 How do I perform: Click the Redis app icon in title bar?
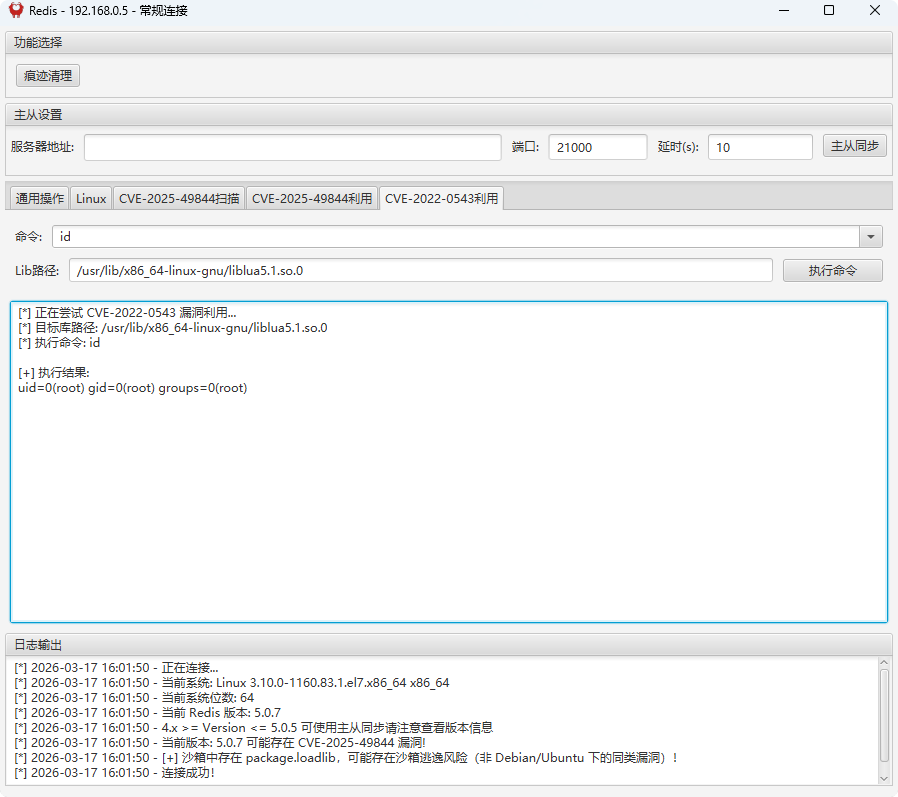(16, 10)
